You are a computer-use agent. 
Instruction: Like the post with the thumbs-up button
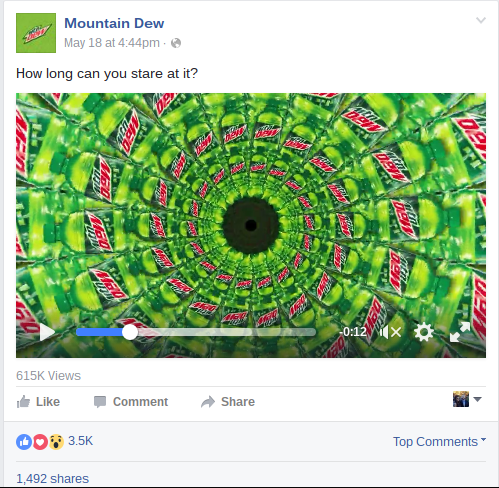point(38,402)
